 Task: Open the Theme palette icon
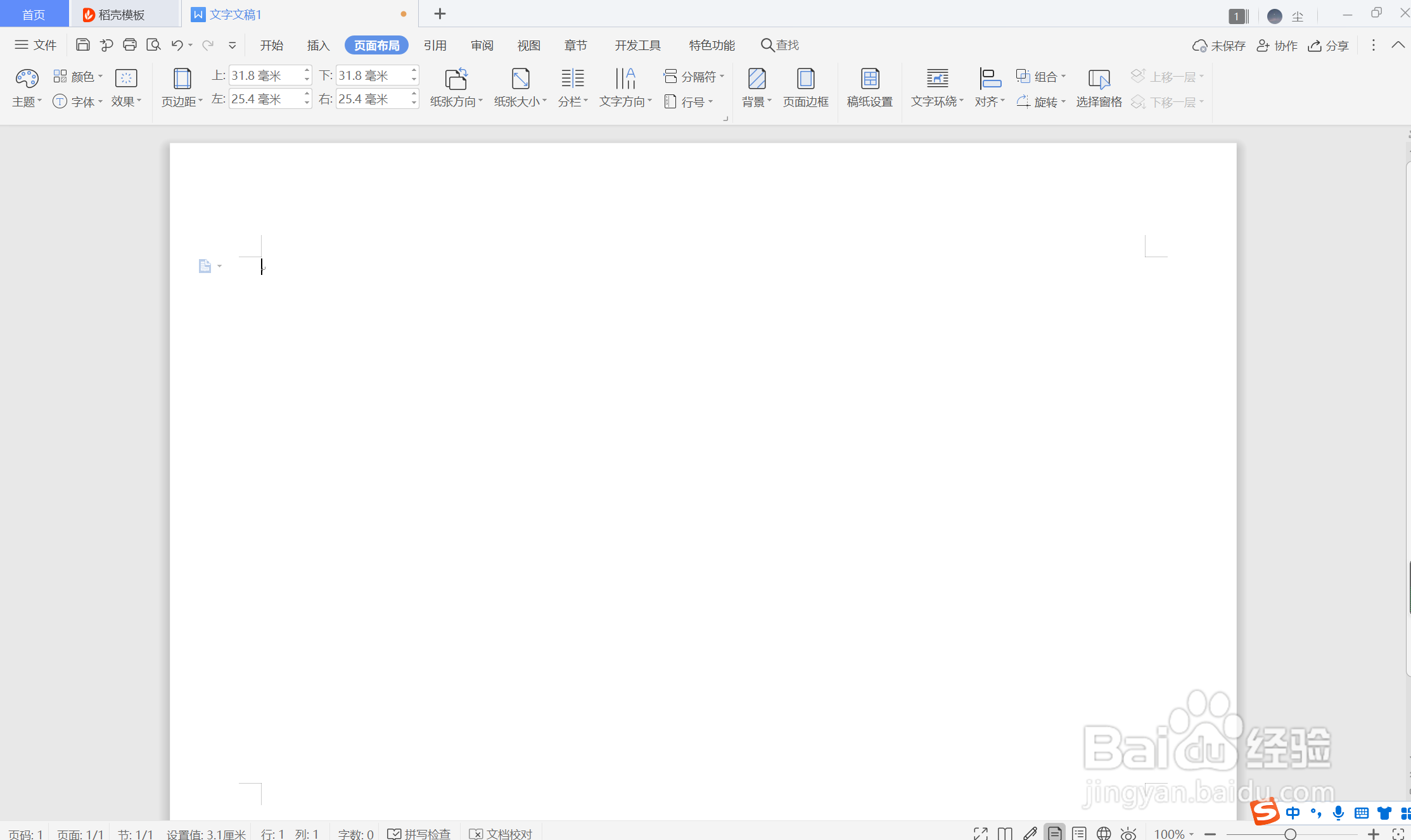[x=27, y=79]
